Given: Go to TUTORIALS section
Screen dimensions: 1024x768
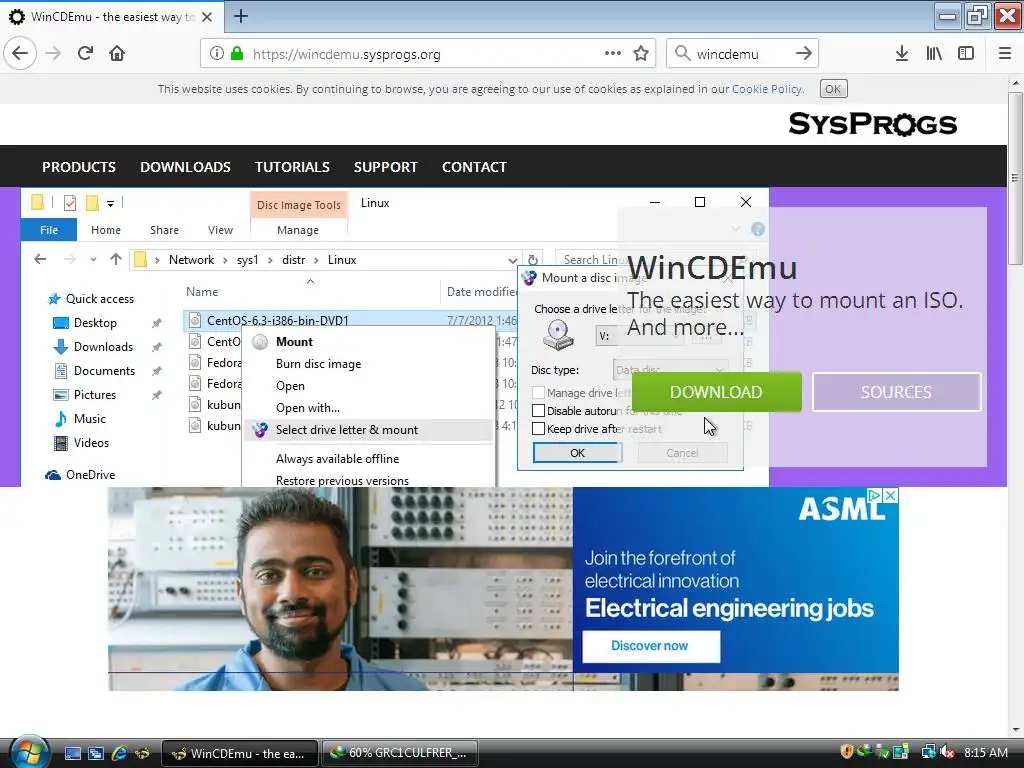Looking at the screenshot, I should [292, 167].
